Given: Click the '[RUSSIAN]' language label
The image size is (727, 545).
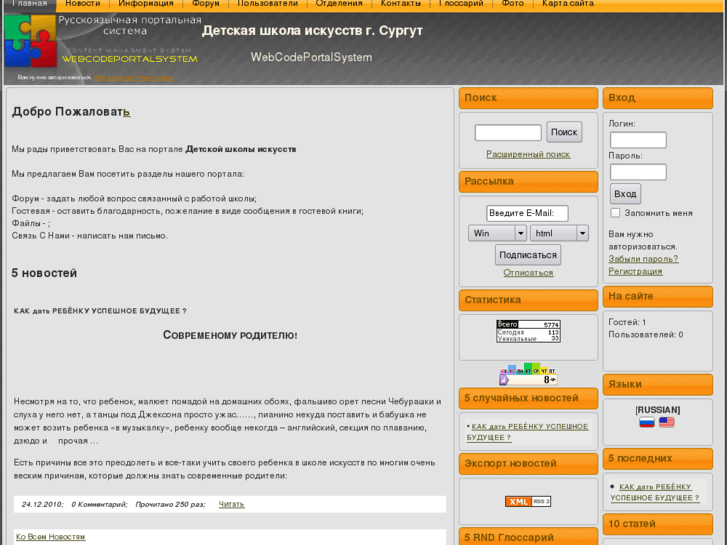Looking at the screenshot, I should tap(657, 410).
